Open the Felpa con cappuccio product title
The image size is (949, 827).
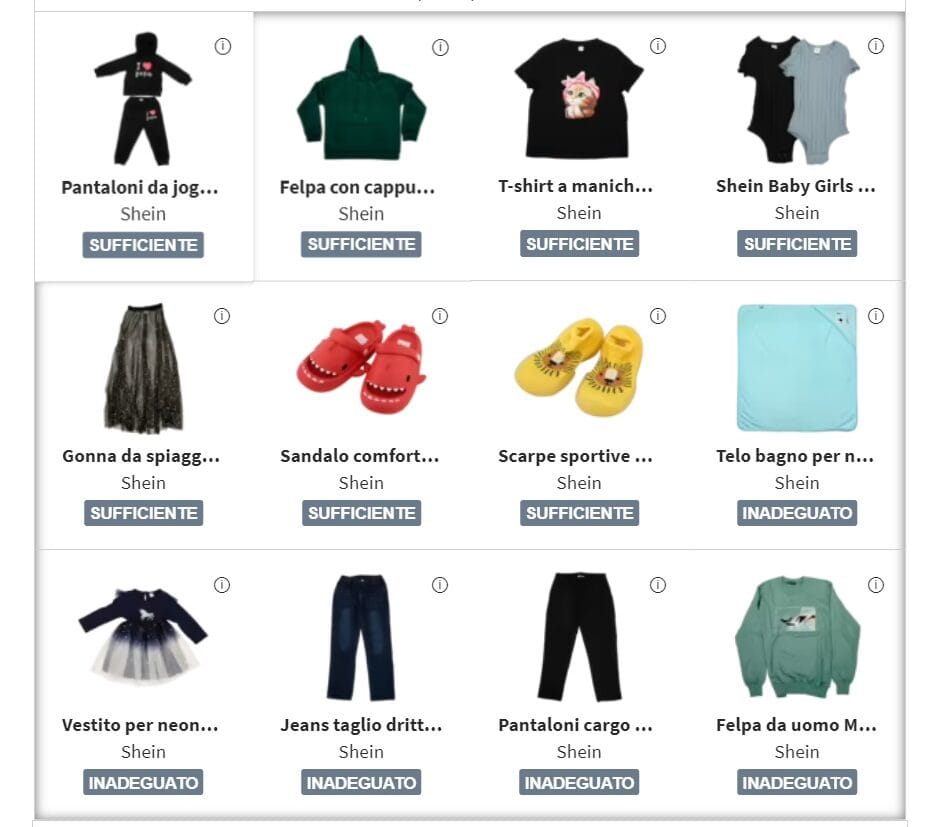[357, 188]
